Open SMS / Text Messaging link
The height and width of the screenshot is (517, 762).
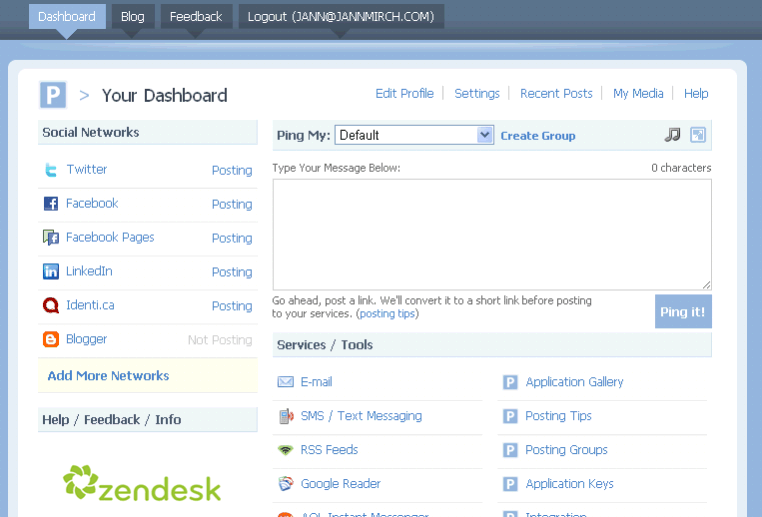tap(361, 416)
